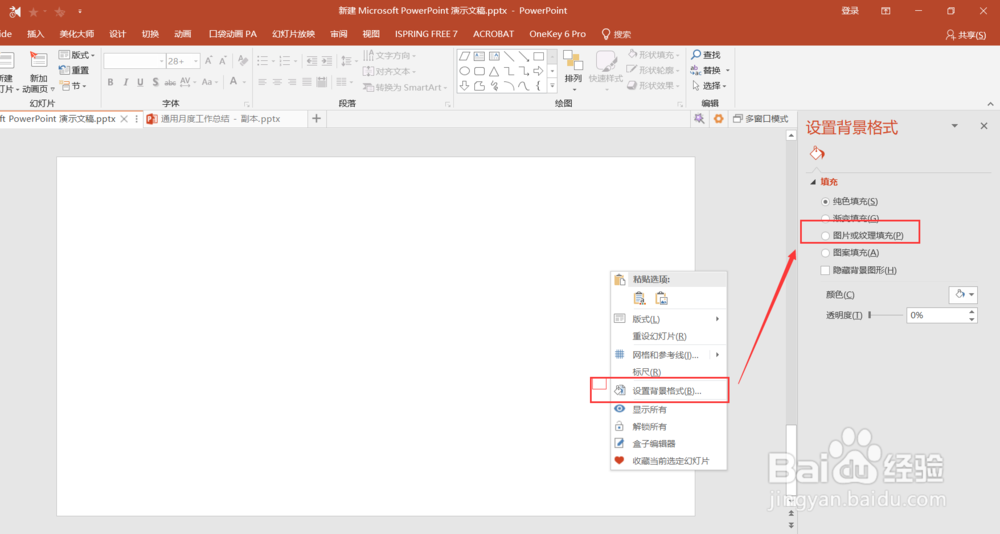Open the 动画 ribbon tab
The image size is (1000, 534).
coord(183,34)
